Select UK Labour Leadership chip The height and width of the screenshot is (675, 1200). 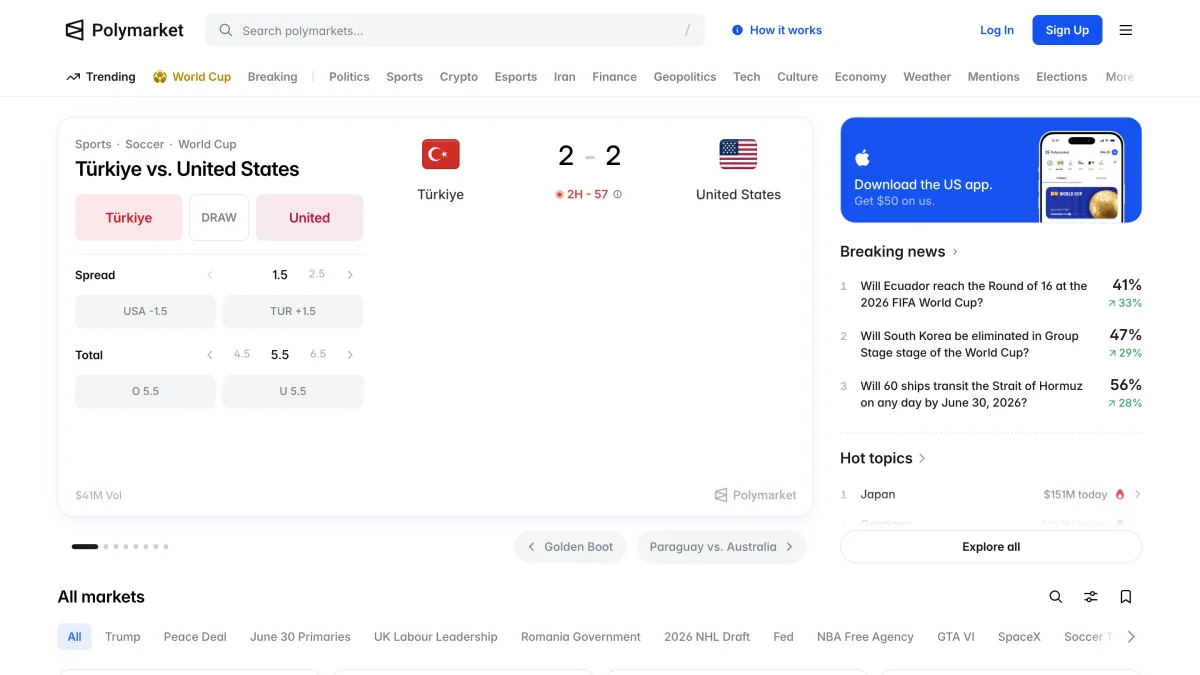(435, 637)
